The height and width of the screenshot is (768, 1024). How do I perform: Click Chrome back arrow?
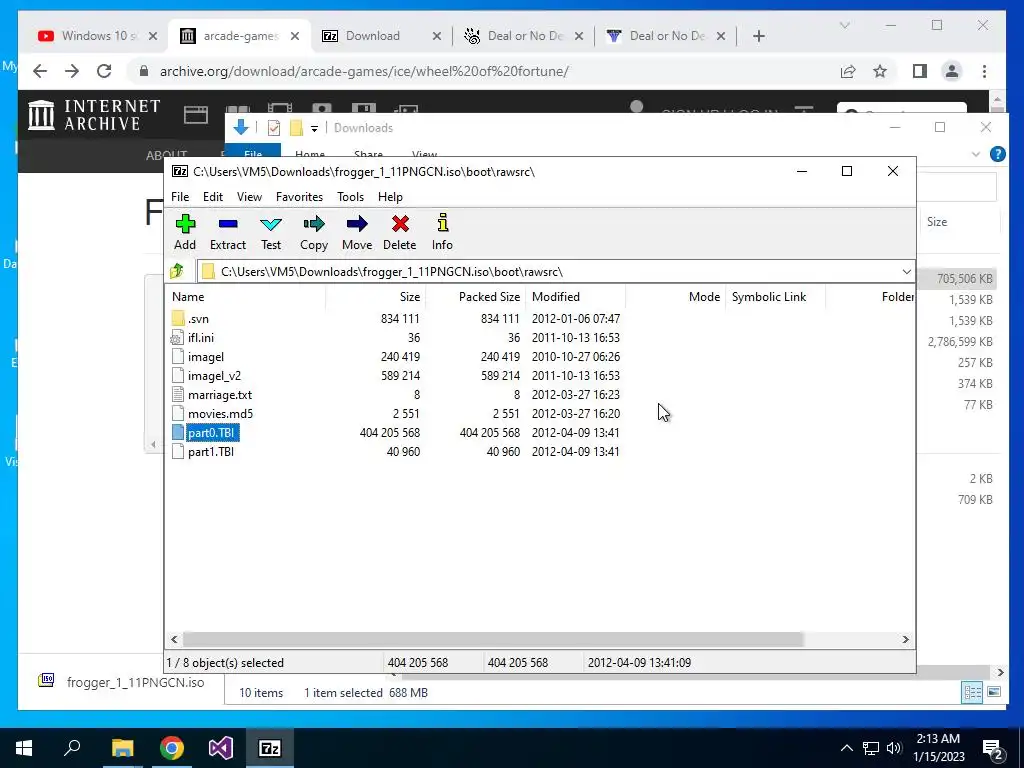[40, 71]
